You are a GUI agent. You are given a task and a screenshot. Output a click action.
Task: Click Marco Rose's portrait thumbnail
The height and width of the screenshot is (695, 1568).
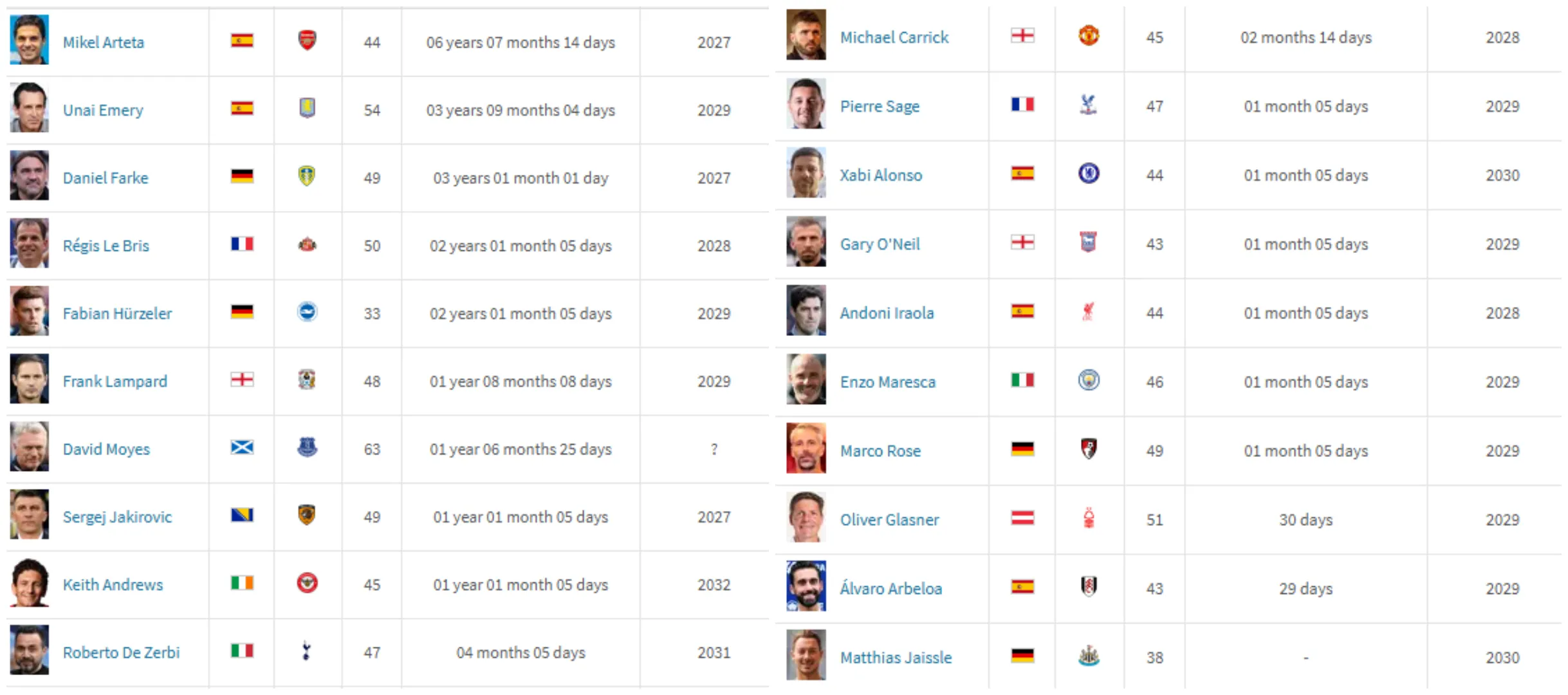(806, 448)
